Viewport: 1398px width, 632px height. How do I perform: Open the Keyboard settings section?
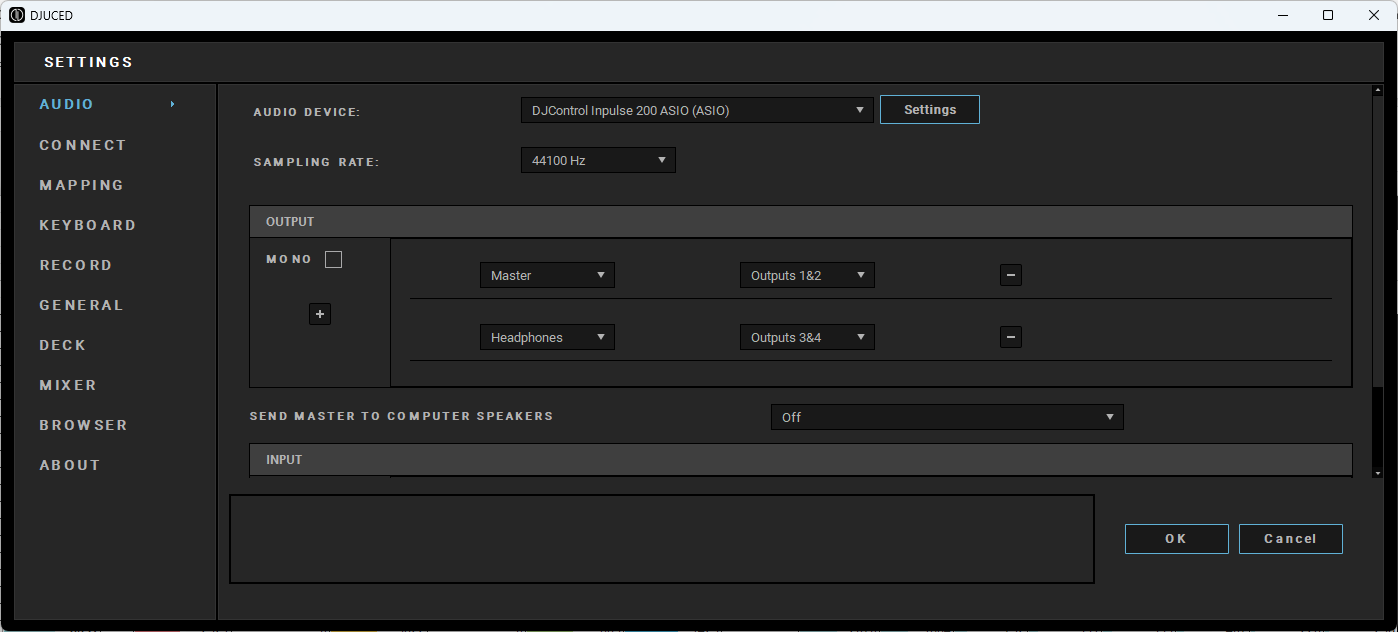[x=88, y=225]
